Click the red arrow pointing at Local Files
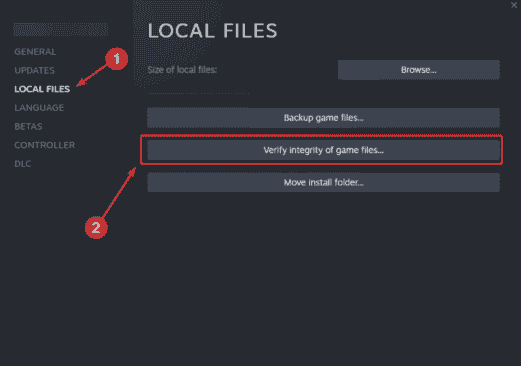 (91, 76)
